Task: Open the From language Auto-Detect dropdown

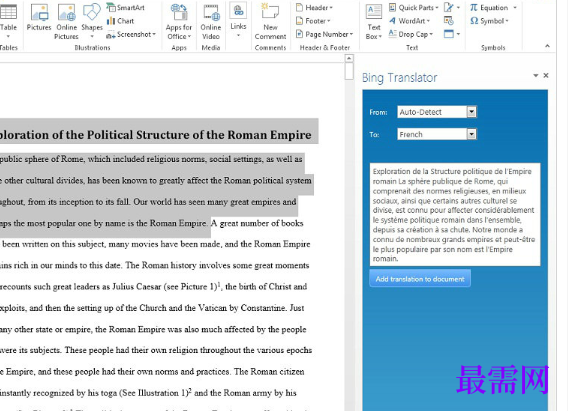Action: point(437,112)
